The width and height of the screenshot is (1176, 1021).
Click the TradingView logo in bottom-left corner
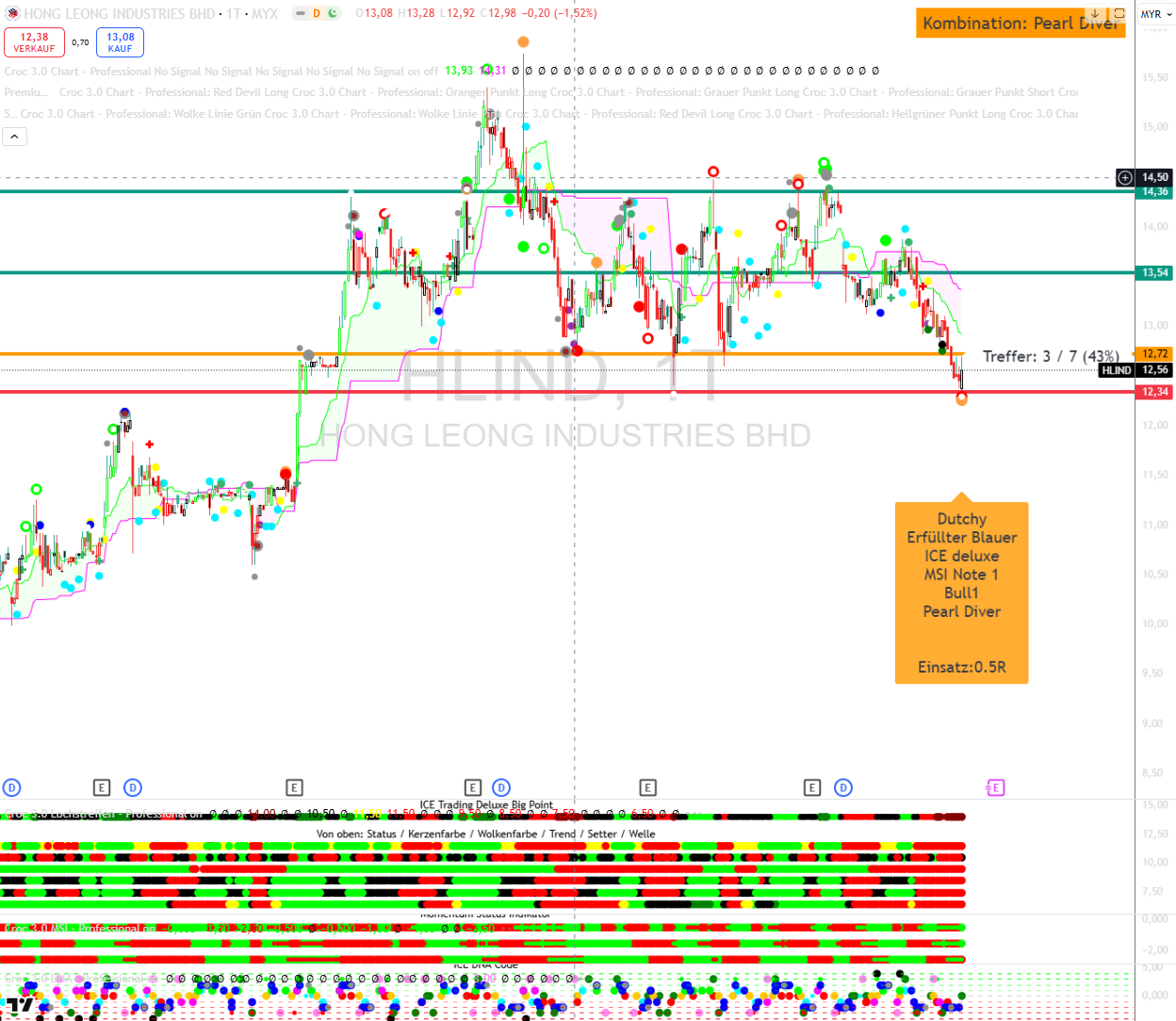tap(19, 1006)
